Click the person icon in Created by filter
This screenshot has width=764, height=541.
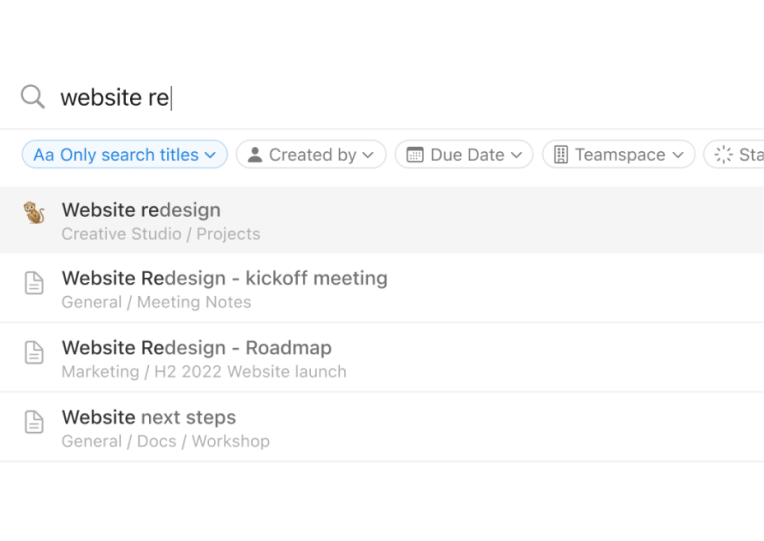coord(255,155)
